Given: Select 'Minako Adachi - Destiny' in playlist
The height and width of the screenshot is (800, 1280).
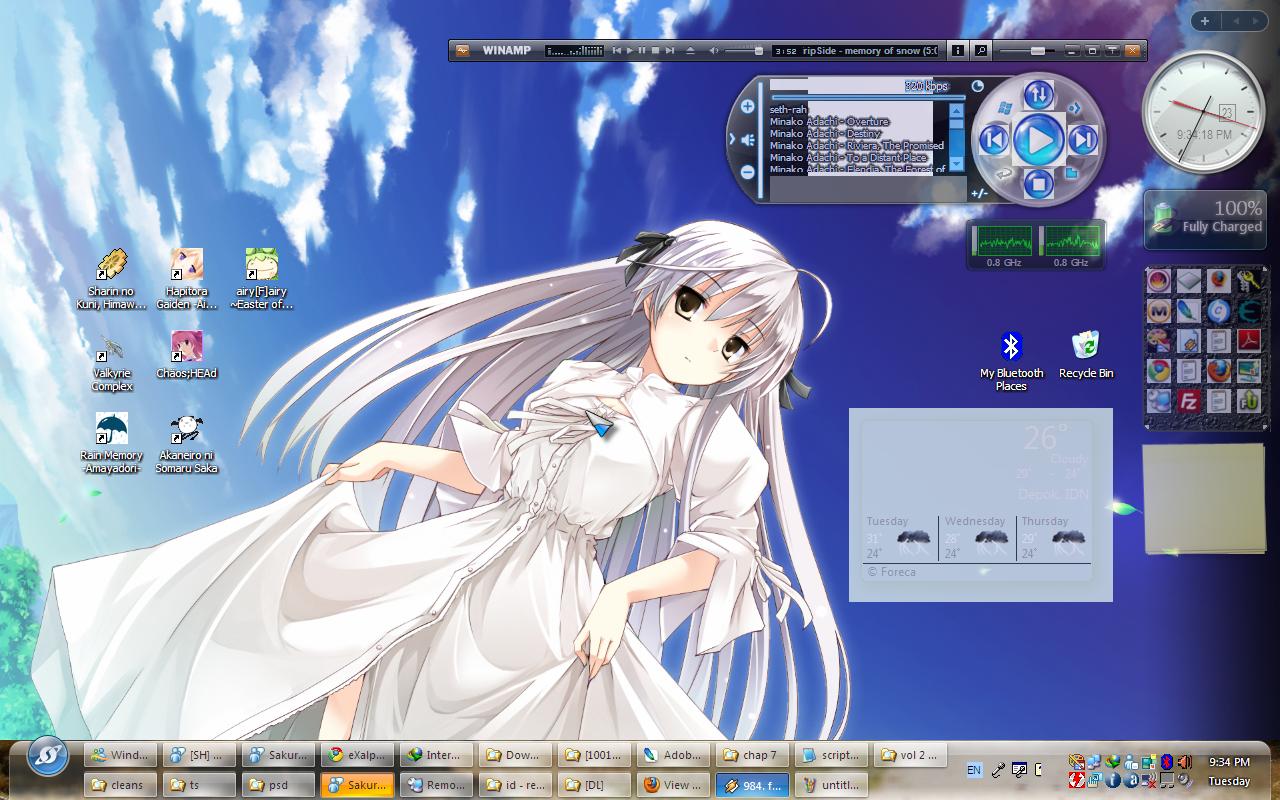Looking at the screenshot, I should (825, 133).
